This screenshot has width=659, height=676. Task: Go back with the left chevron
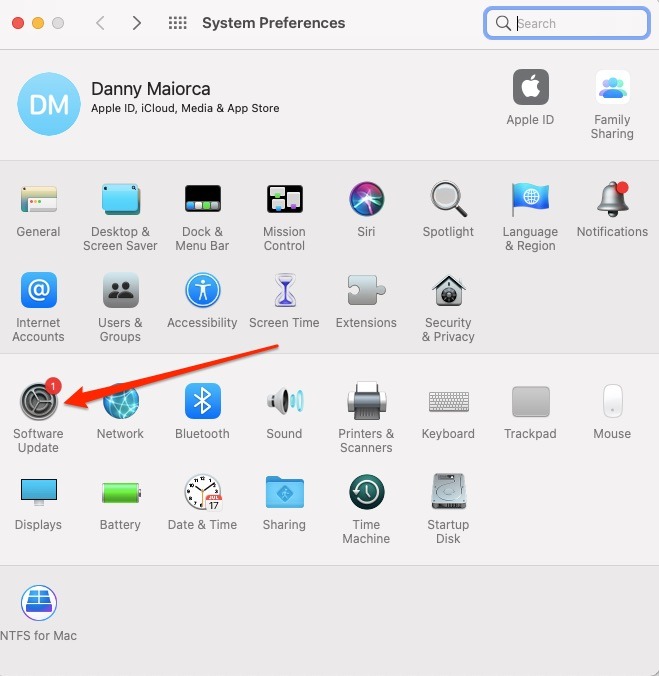100,23
